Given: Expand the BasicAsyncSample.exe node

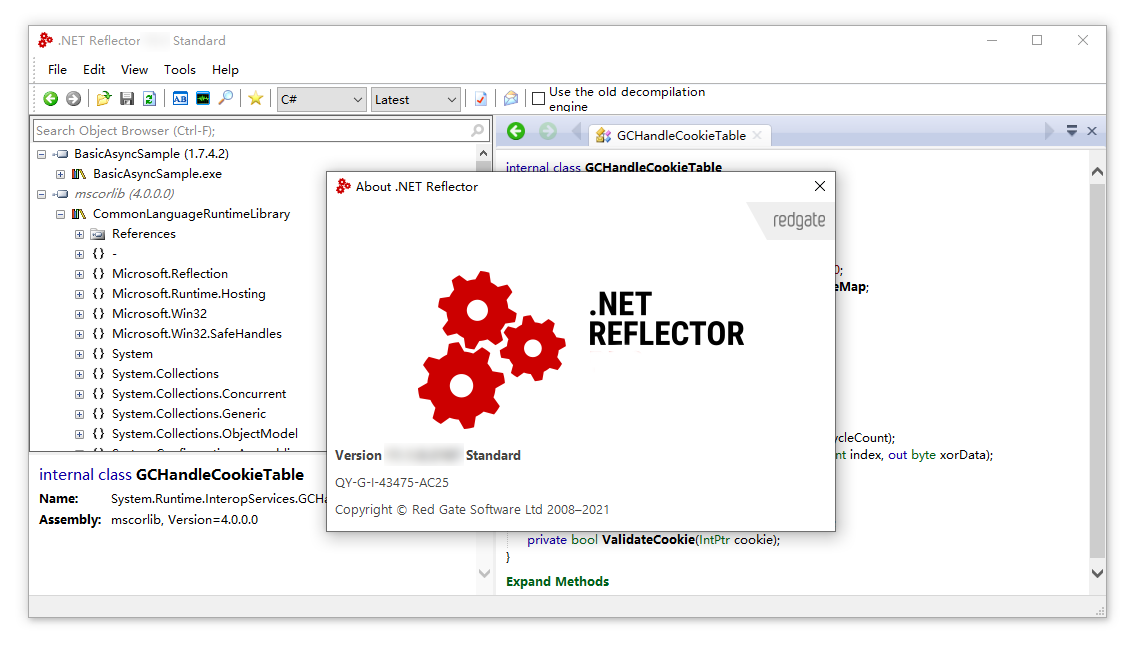Looking at the screenshot, I should 60,174.
